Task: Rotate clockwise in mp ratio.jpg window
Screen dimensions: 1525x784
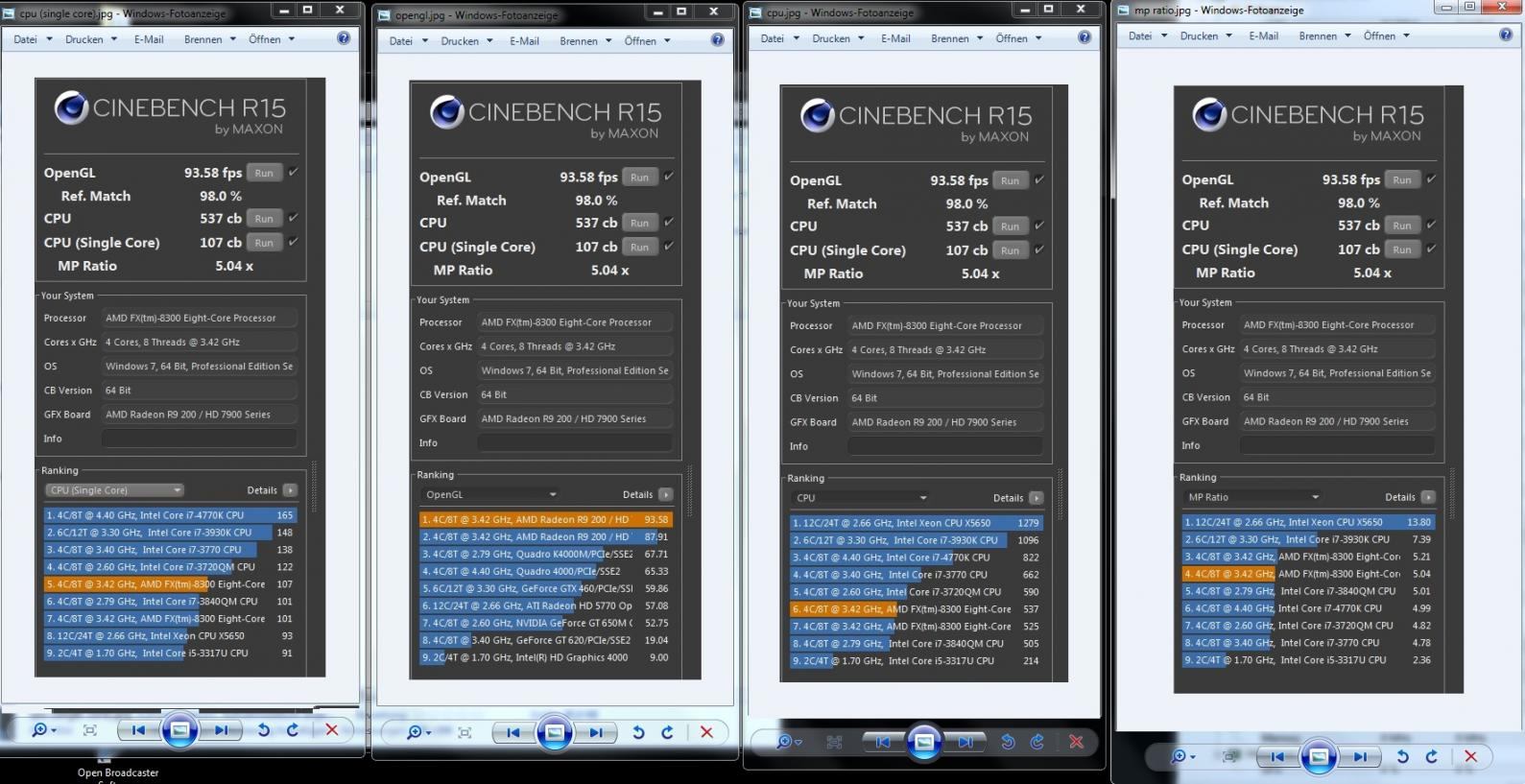Action: pos(1432,756)
